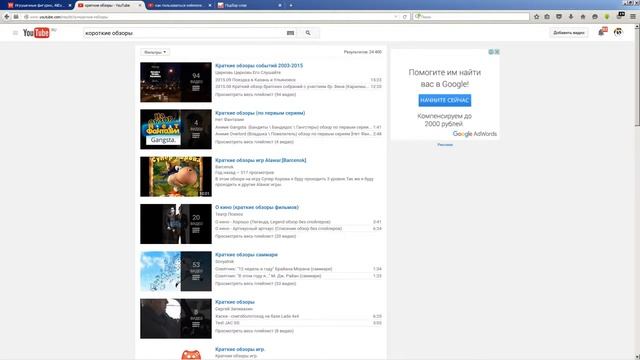Open the account avatar menu
Viewport: 640px width, 360px height.
click(618, 32)
